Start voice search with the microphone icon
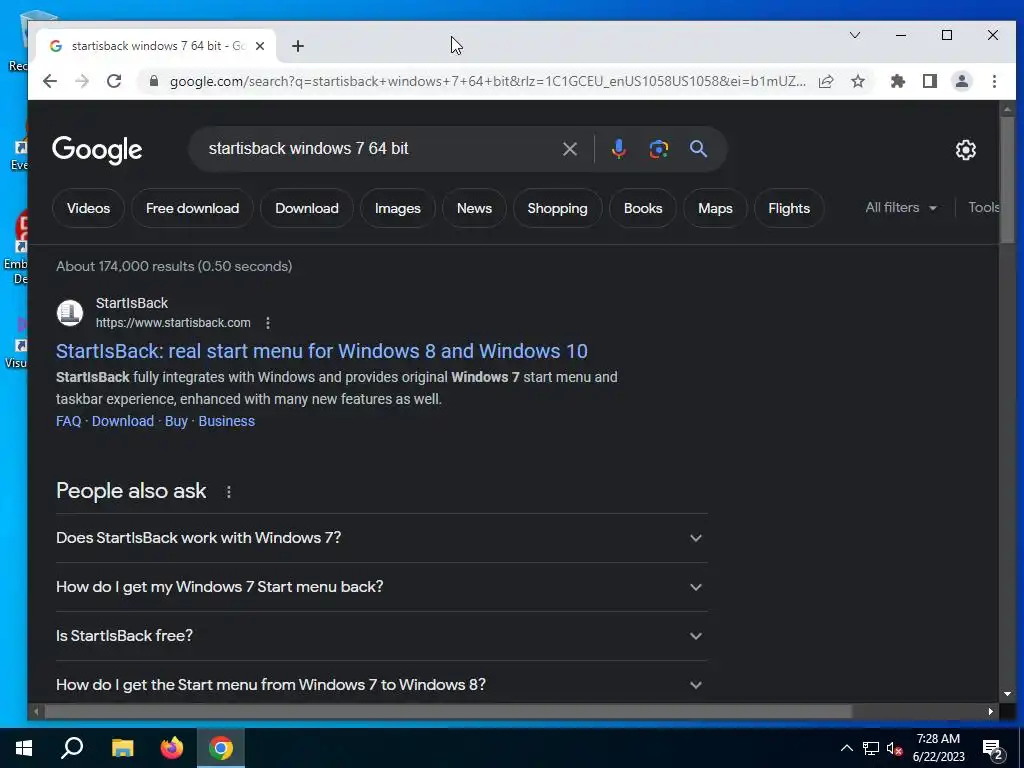 pyautogui.click(x=618, y=149)
